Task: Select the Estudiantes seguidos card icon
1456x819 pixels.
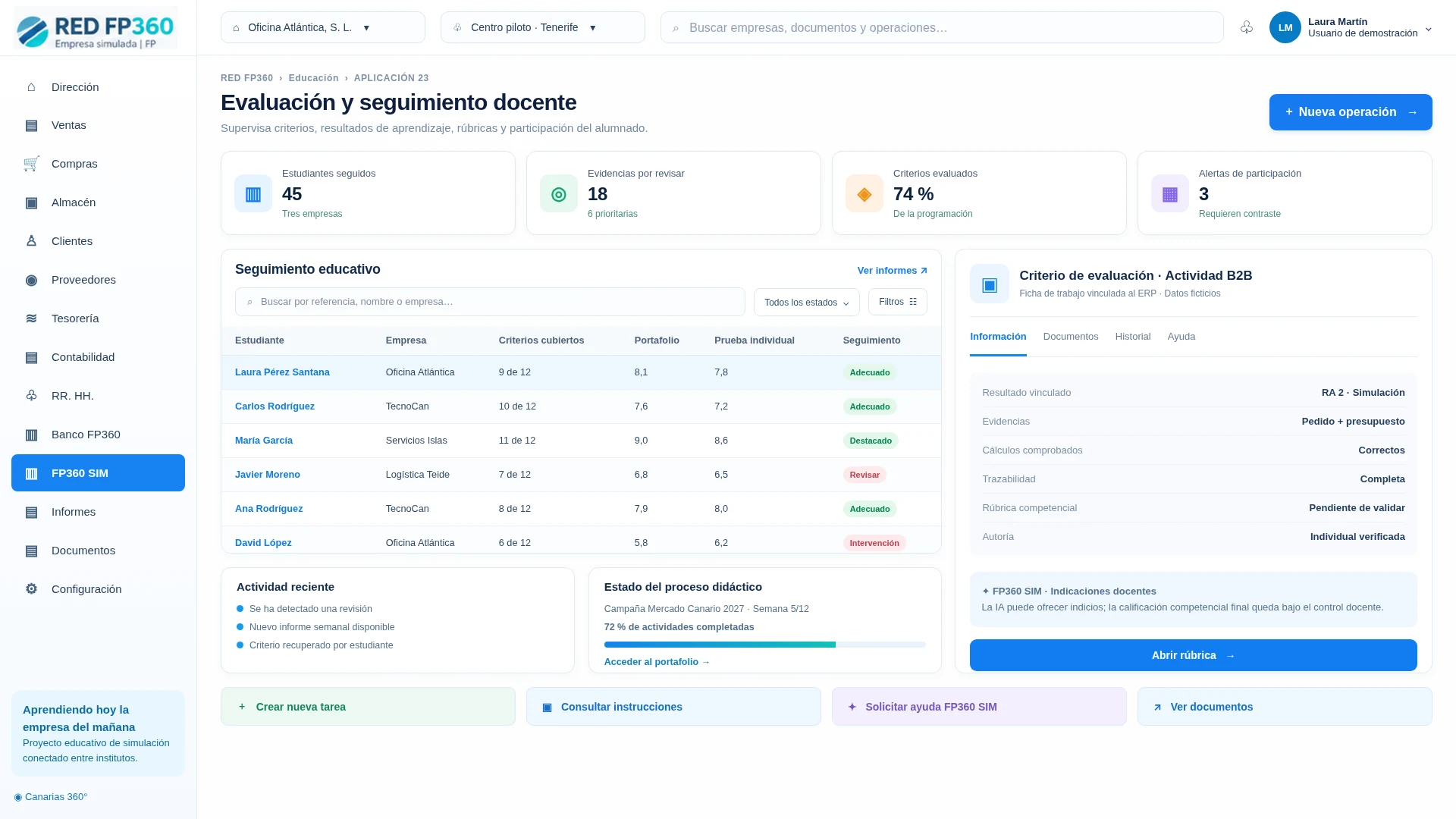Action: pyautogui.click(x=253, y=194)
